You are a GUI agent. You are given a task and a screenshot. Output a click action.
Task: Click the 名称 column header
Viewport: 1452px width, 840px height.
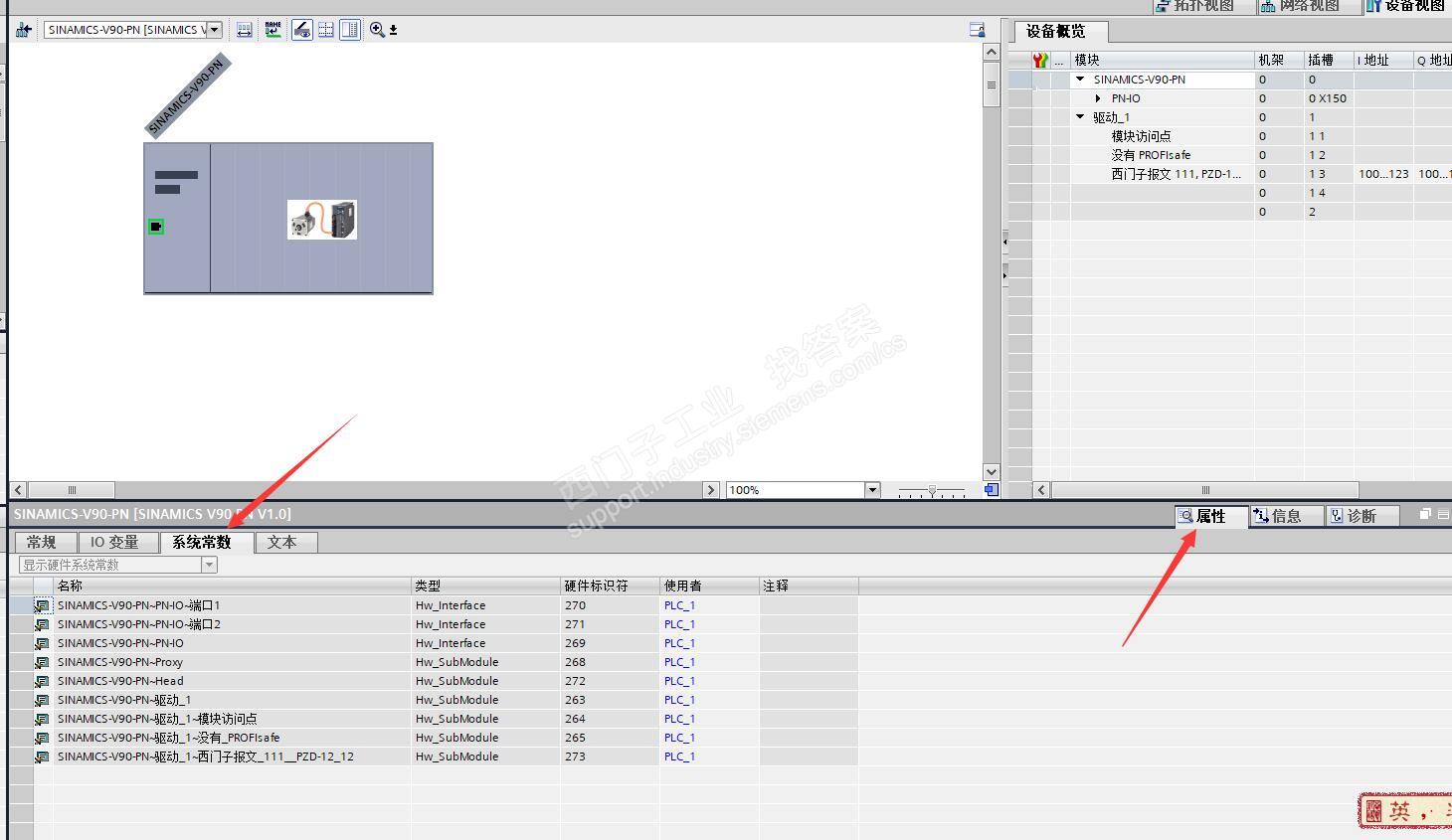tap(233, 586)
